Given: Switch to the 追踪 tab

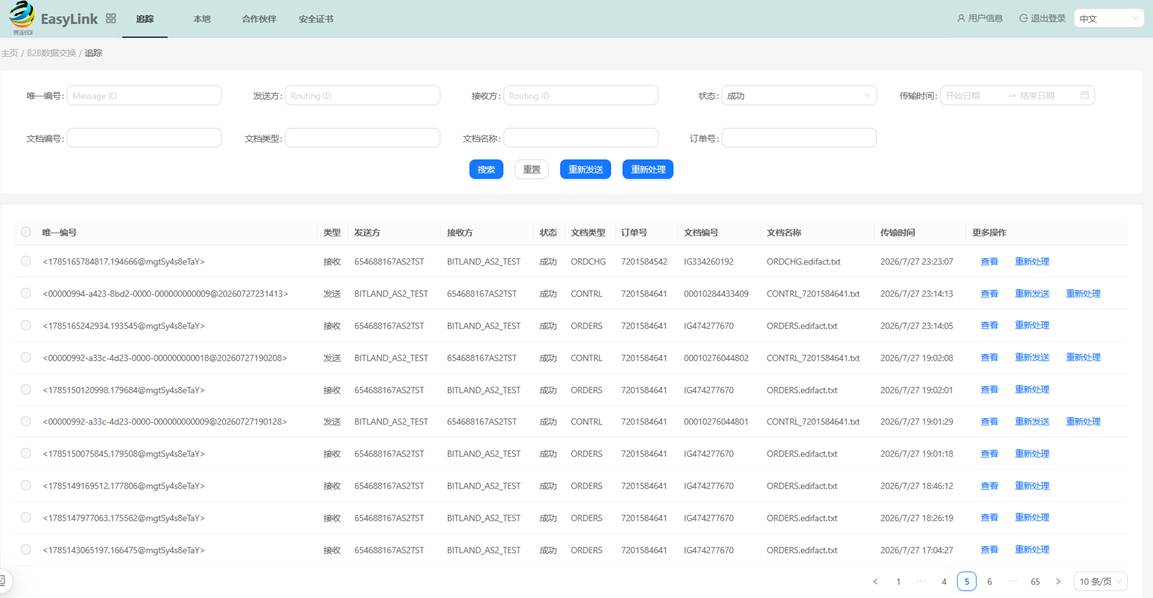Looking at the screenshot, I should pos(145,19).
